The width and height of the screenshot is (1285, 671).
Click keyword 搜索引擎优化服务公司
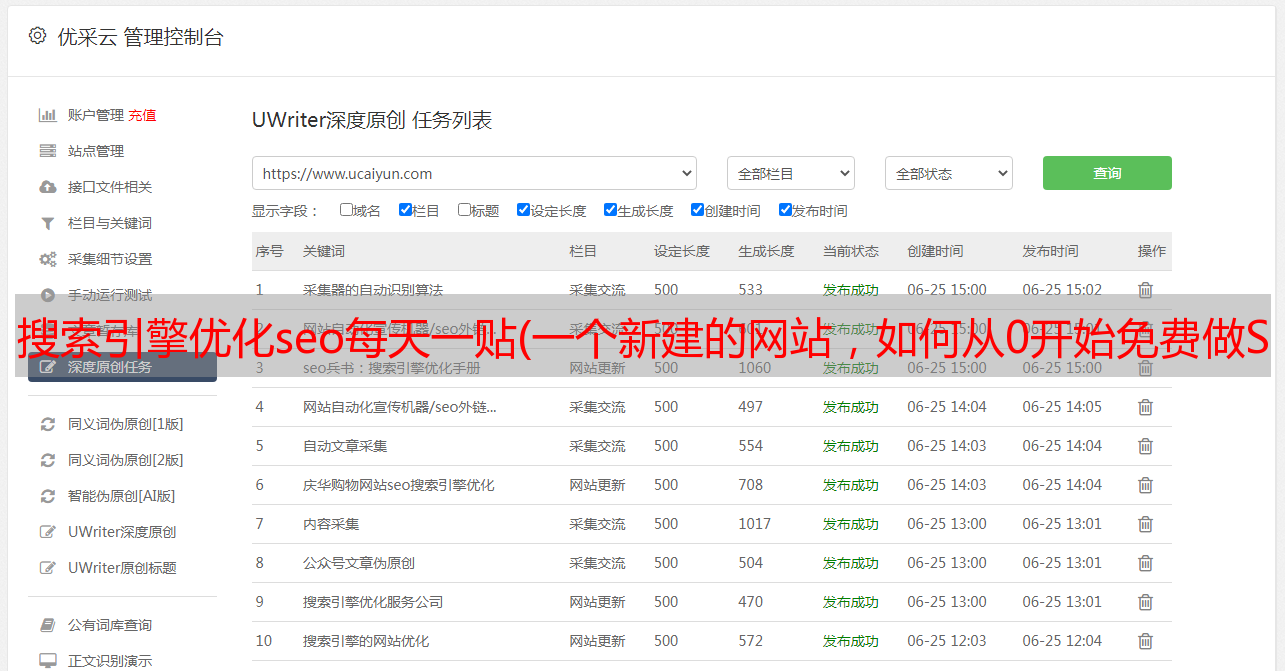point(373,602)
